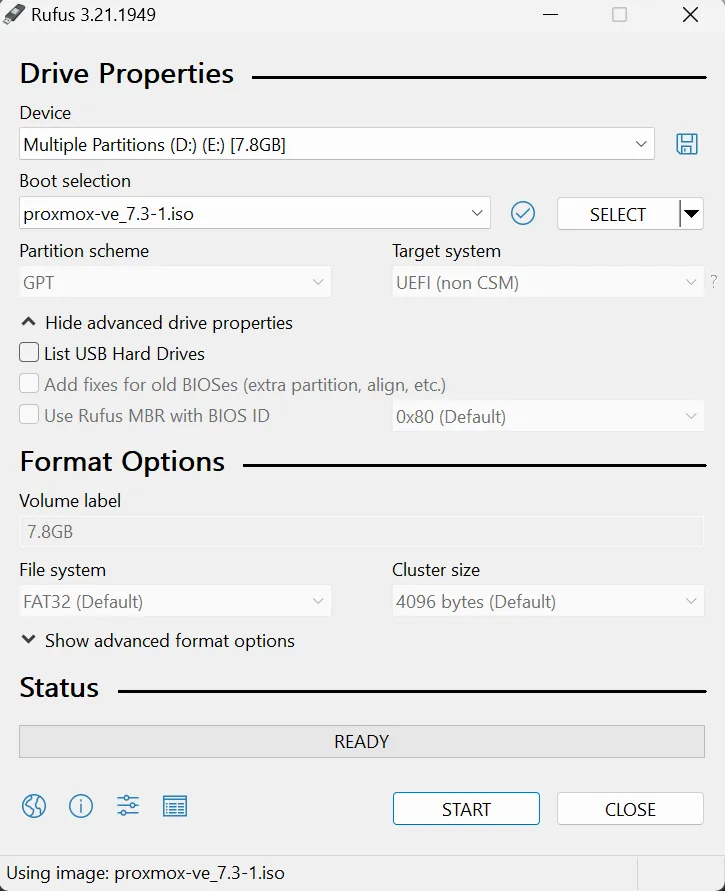The width and height of the screenshot is (725, 891).
Task: Click the question mark next to Target system
Action: pyautogui.click(x=713, y=282)
